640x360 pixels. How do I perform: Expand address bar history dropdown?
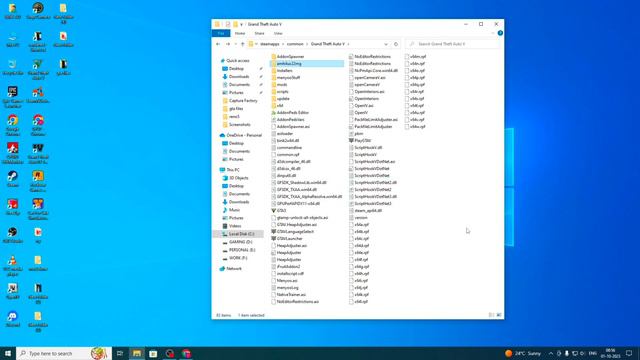tap(386, 44)
